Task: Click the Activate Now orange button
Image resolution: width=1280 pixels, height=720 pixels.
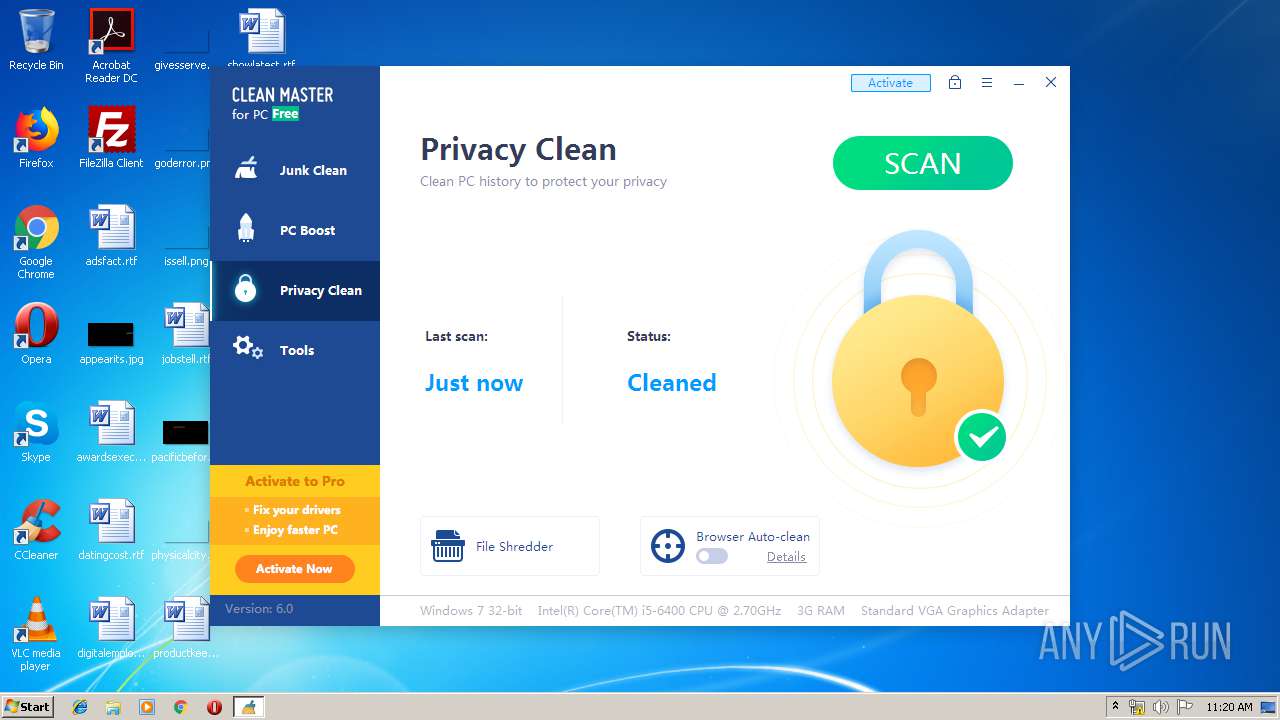Action: coord(294,569)
